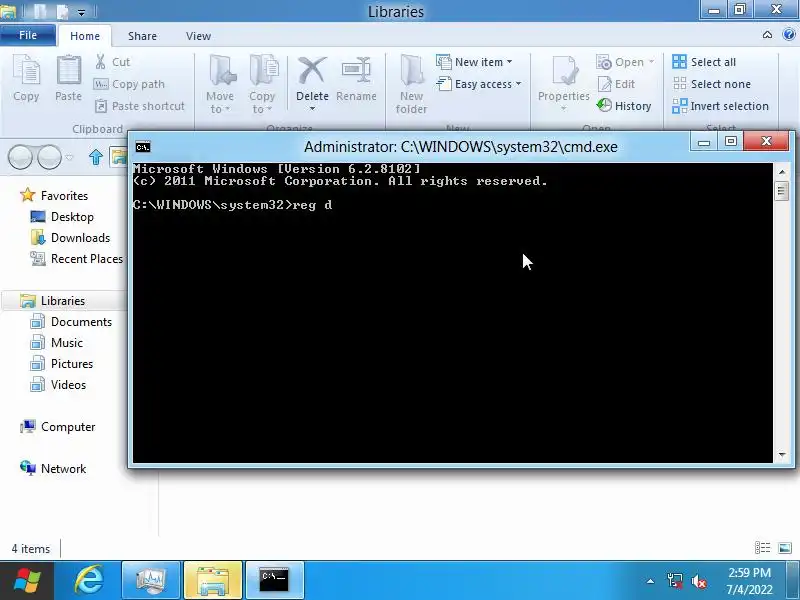800x600 pixels.
Task: Click the Forward navigation button
Action: (49, 157)
